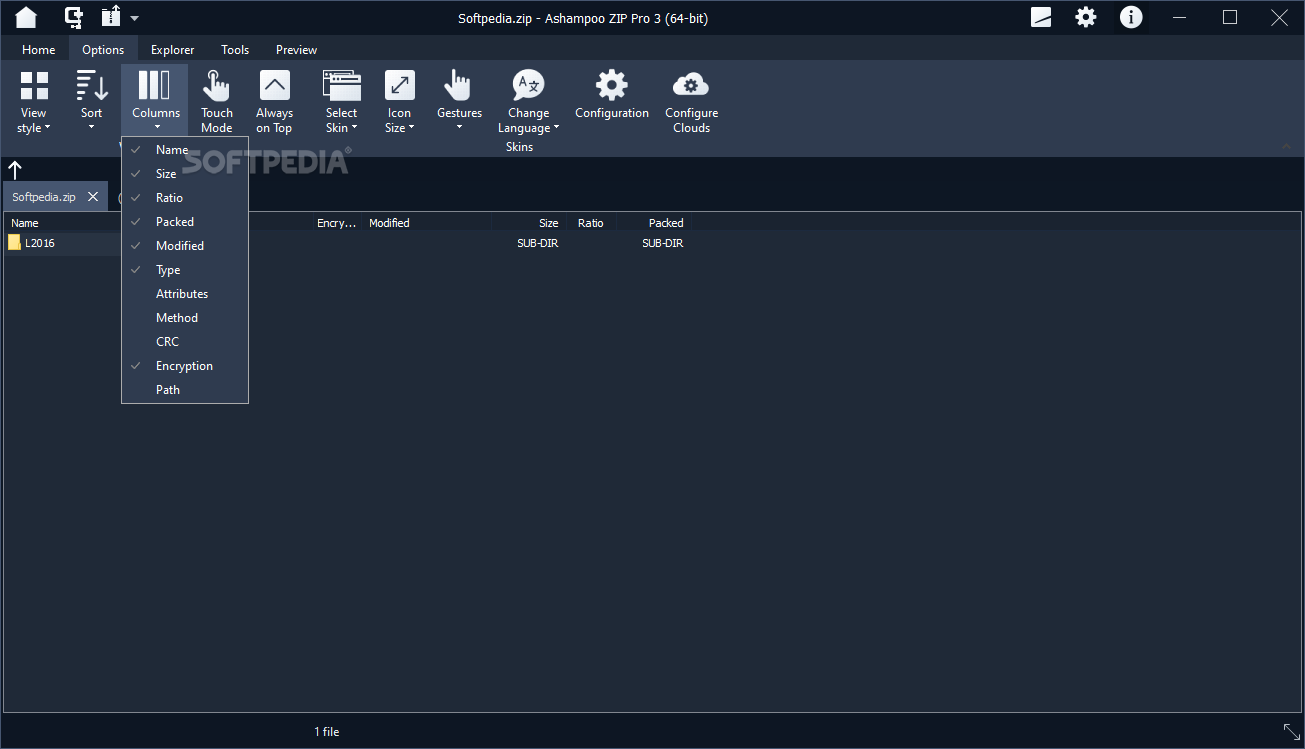
Task: Collapse the ribbon chevron
Action: point(1288,146)
